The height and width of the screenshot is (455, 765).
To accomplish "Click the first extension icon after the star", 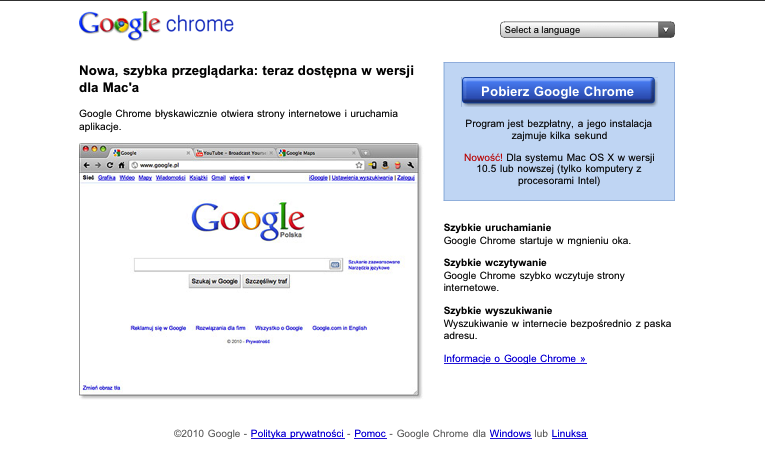I will [373, 165].
